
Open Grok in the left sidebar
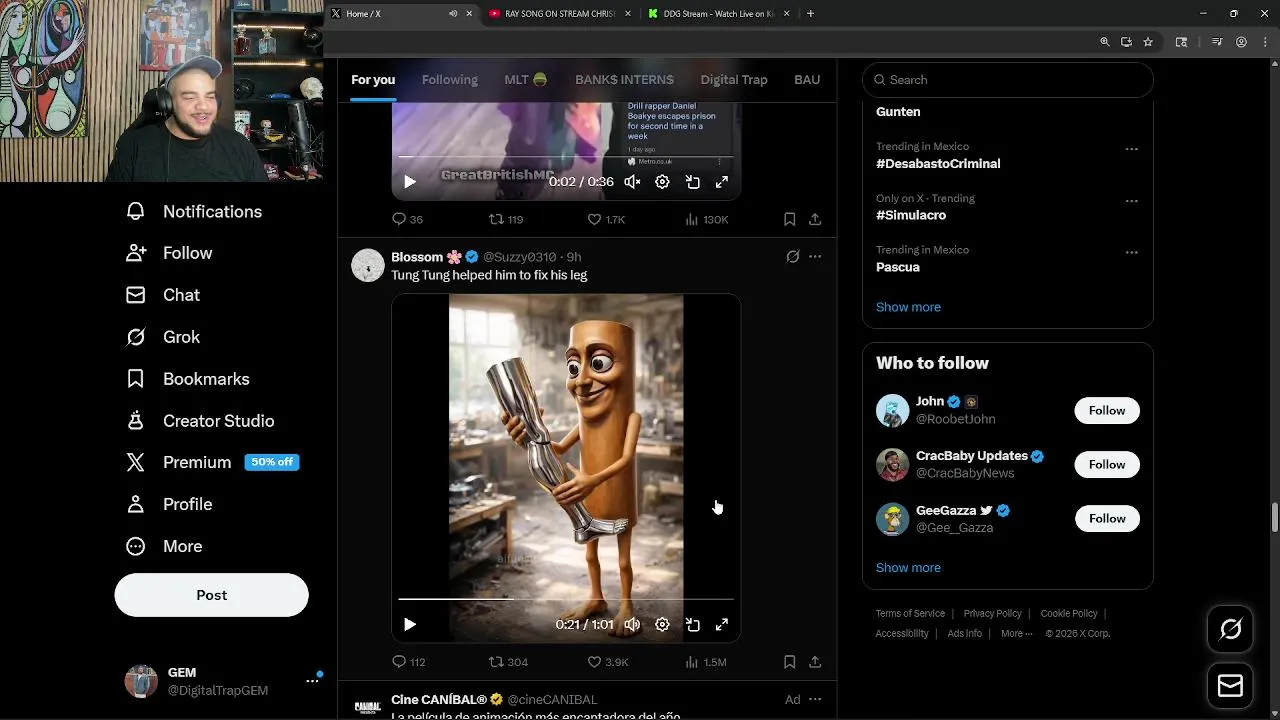[x=163, y=337]
